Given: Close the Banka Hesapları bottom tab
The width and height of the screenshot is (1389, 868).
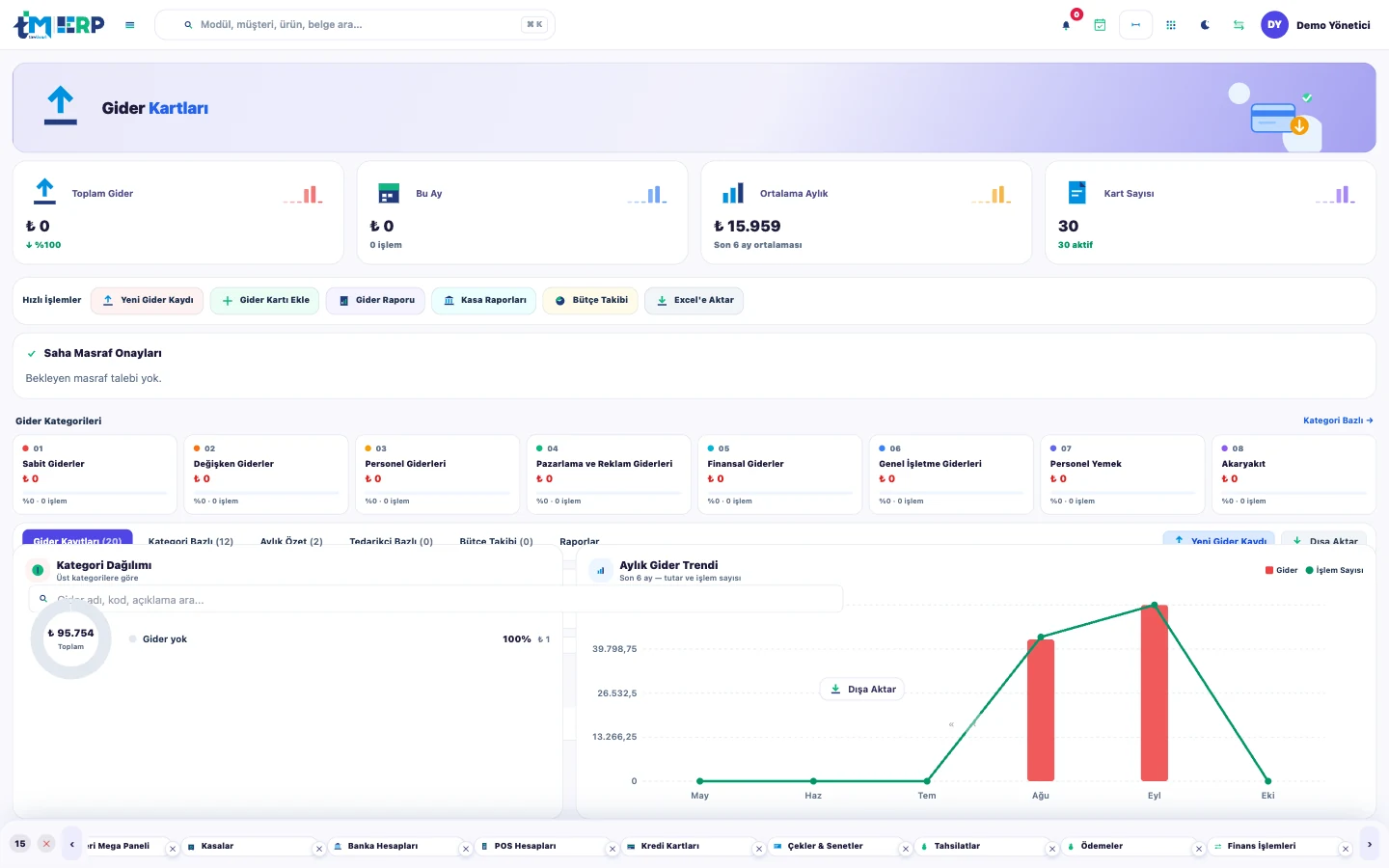Looking at the screenshot, I should 466,849.
